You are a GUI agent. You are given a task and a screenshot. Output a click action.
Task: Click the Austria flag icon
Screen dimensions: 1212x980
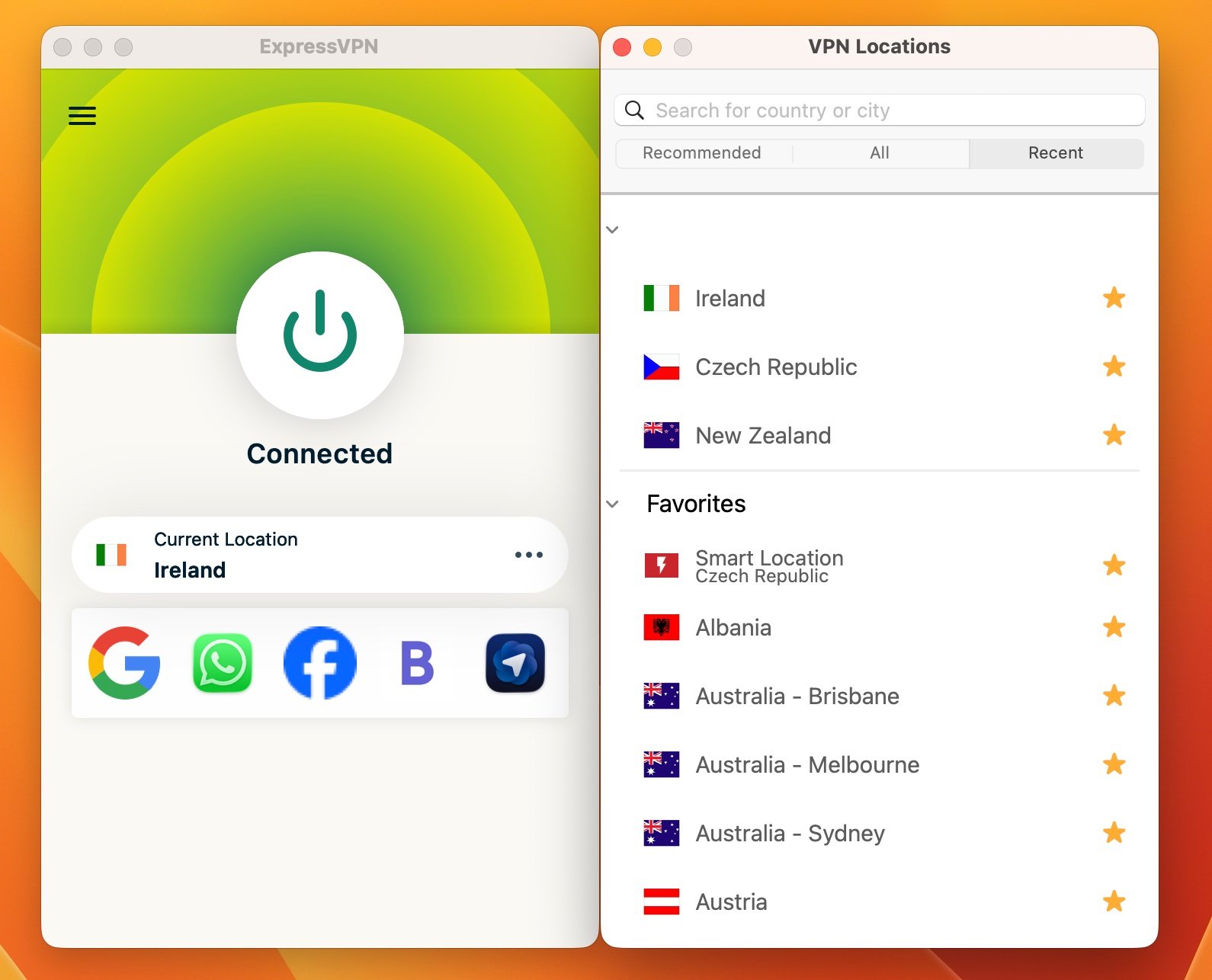tap(662, 902)
